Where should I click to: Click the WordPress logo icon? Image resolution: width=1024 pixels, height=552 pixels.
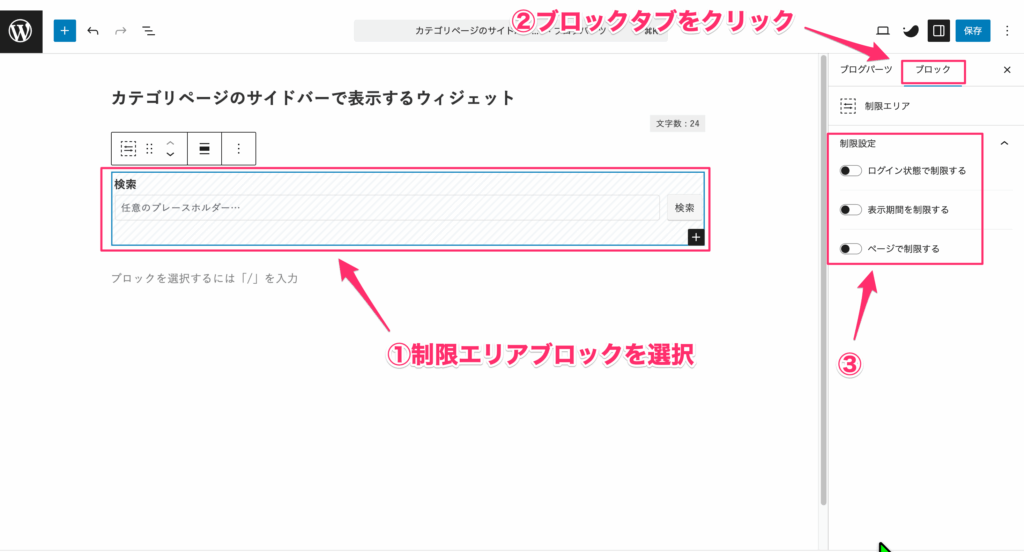tap(21, 31)
